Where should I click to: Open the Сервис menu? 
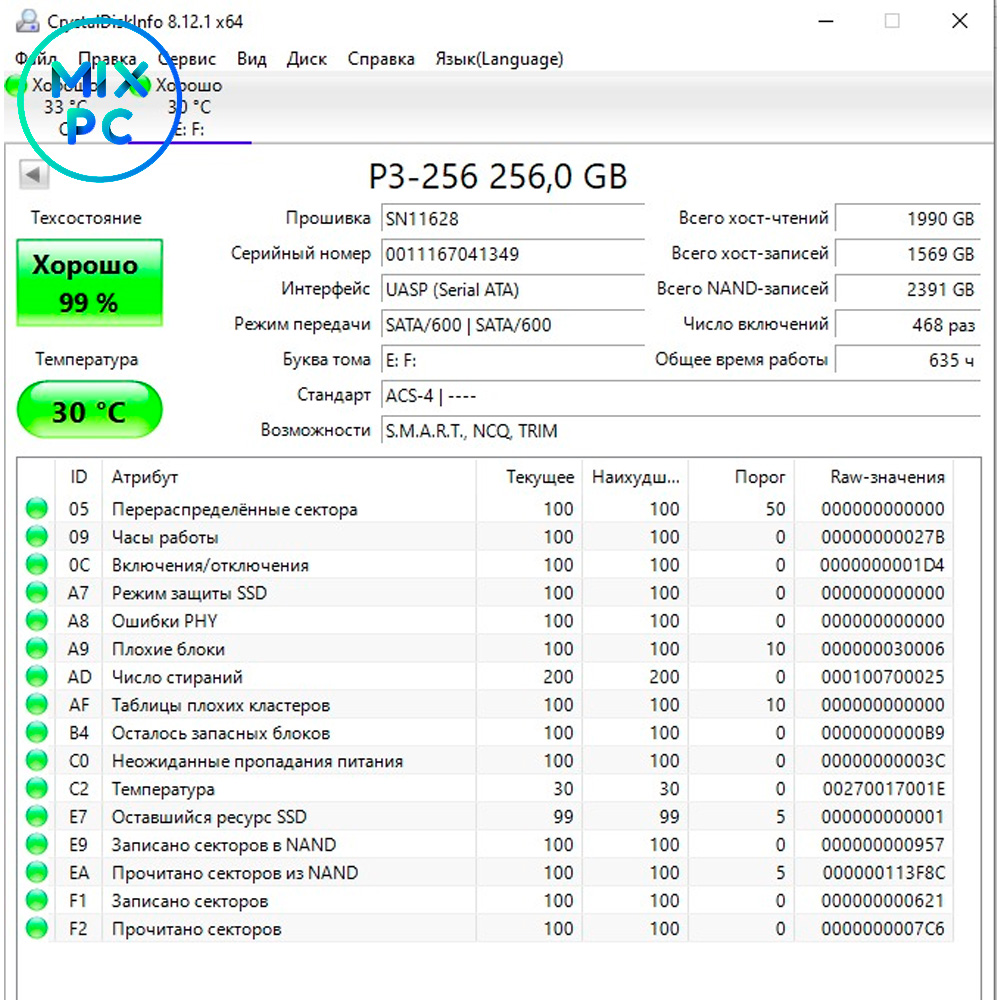pyautogui.click(x=187, y=59)
